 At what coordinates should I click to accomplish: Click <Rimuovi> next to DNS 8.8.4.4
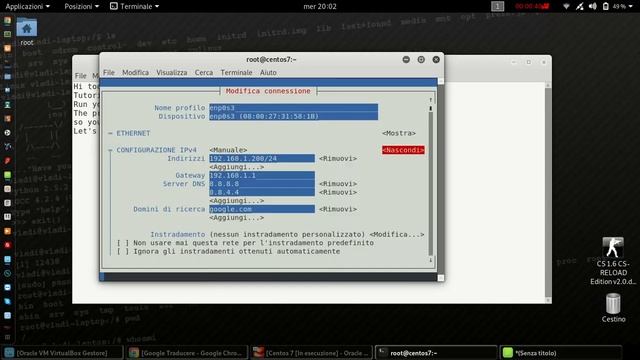point(338,192)
